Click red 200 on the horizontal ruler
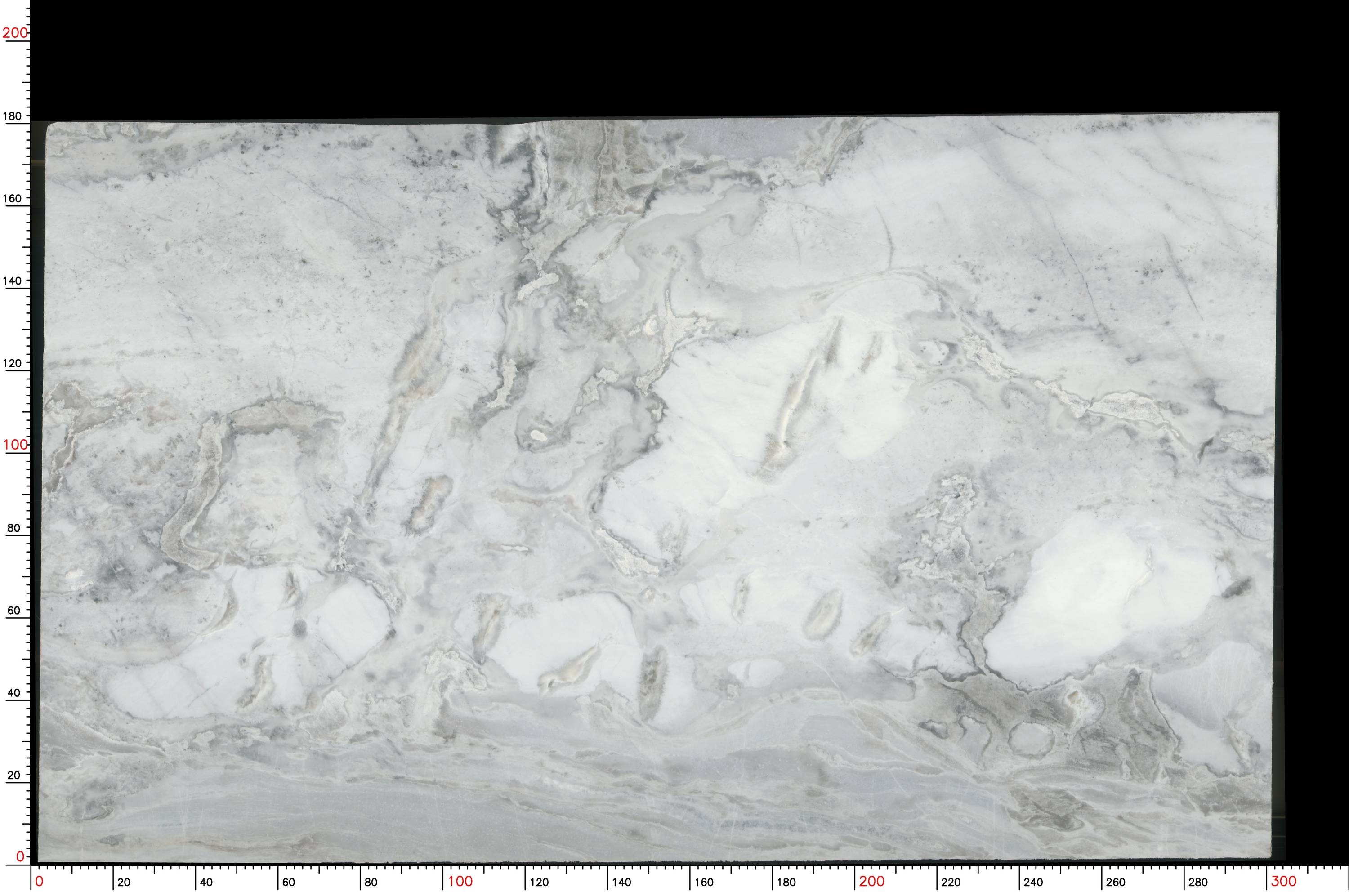This screenshot has height=896, width=1349. click(872, 881)
